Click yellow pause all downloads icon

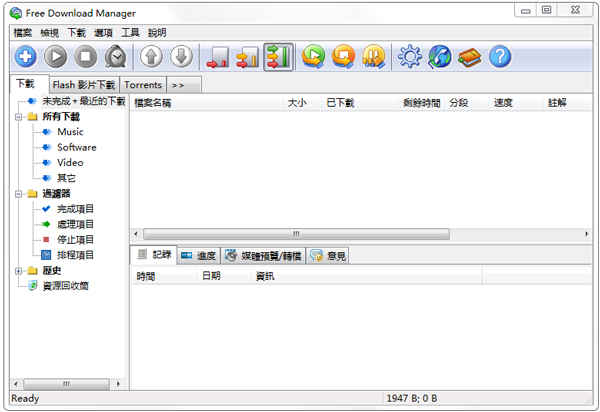pos(373,57)
